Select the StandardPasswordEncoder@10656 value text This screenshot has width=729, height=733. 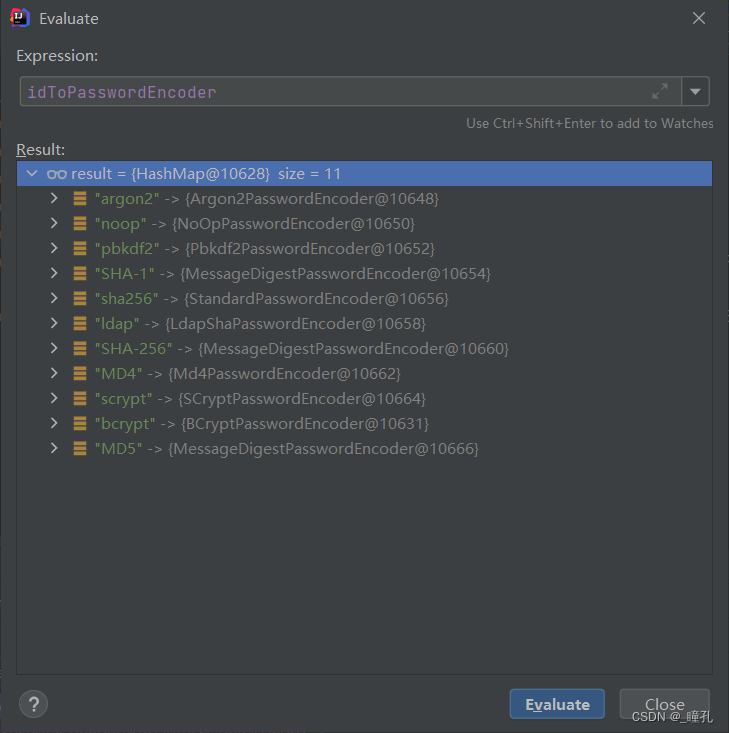(317, 299)
